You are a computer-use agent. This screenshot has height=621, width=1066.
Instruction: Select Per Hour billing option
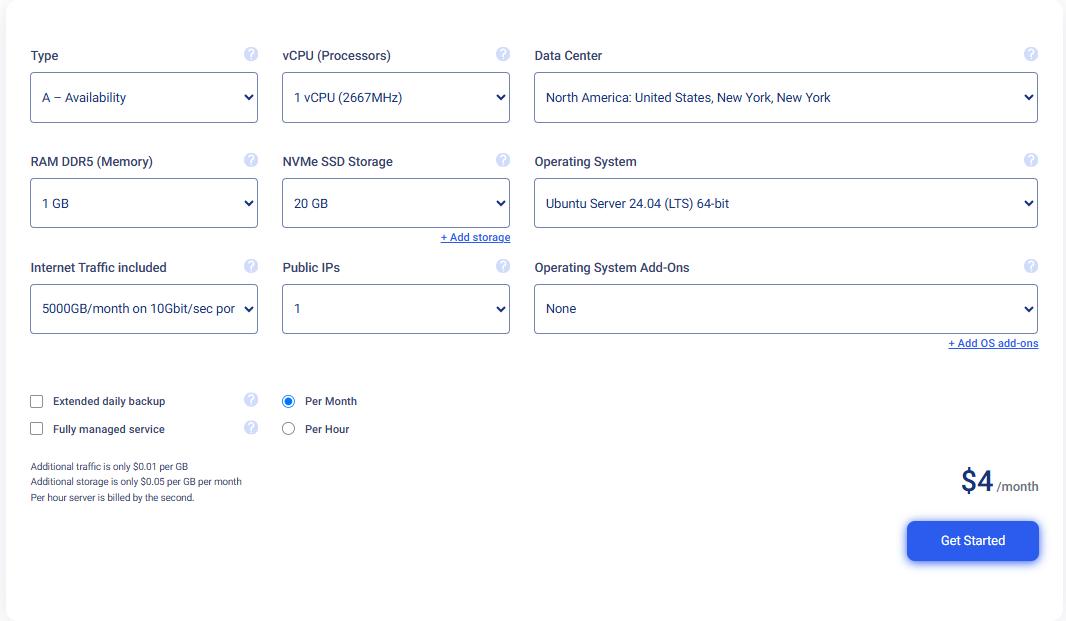tap(289, 429)
